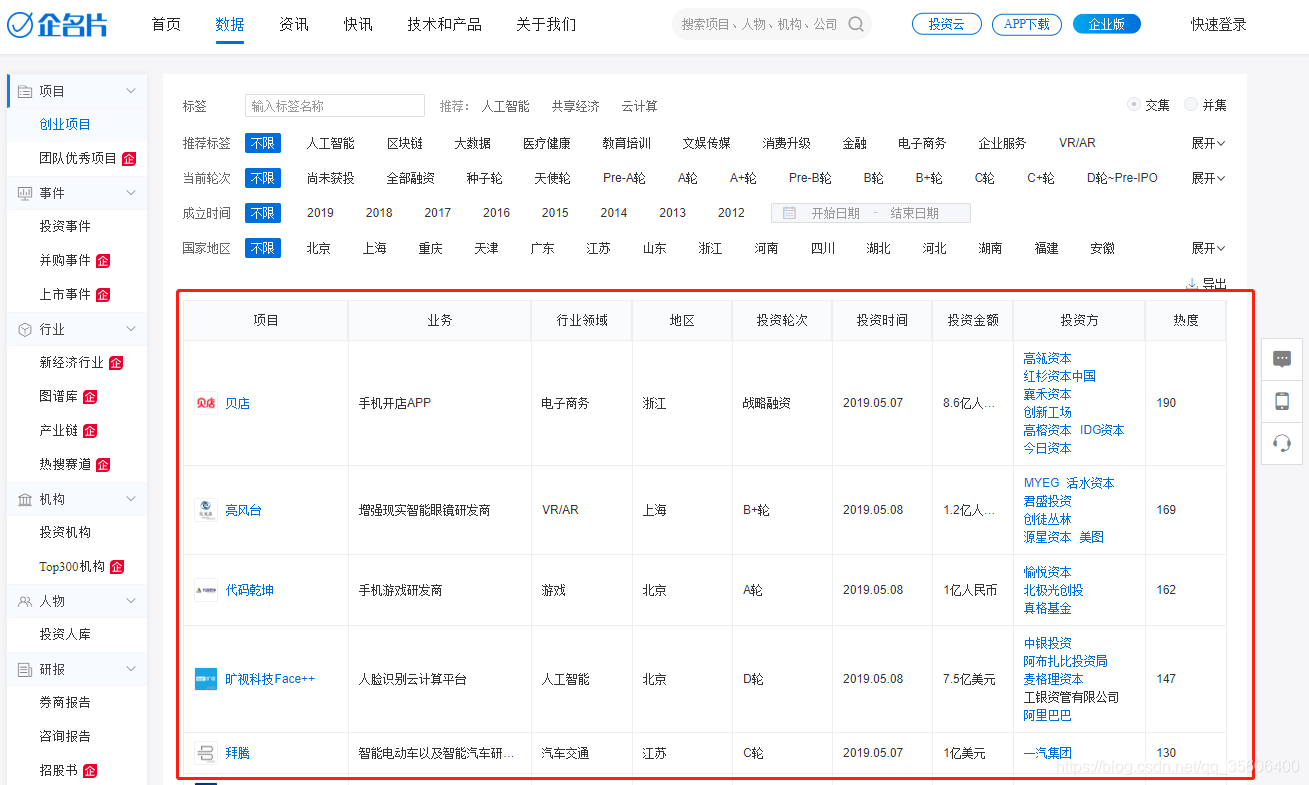Click the search magnifier icon
The image size is (1309, 785).
click(855, 22)
